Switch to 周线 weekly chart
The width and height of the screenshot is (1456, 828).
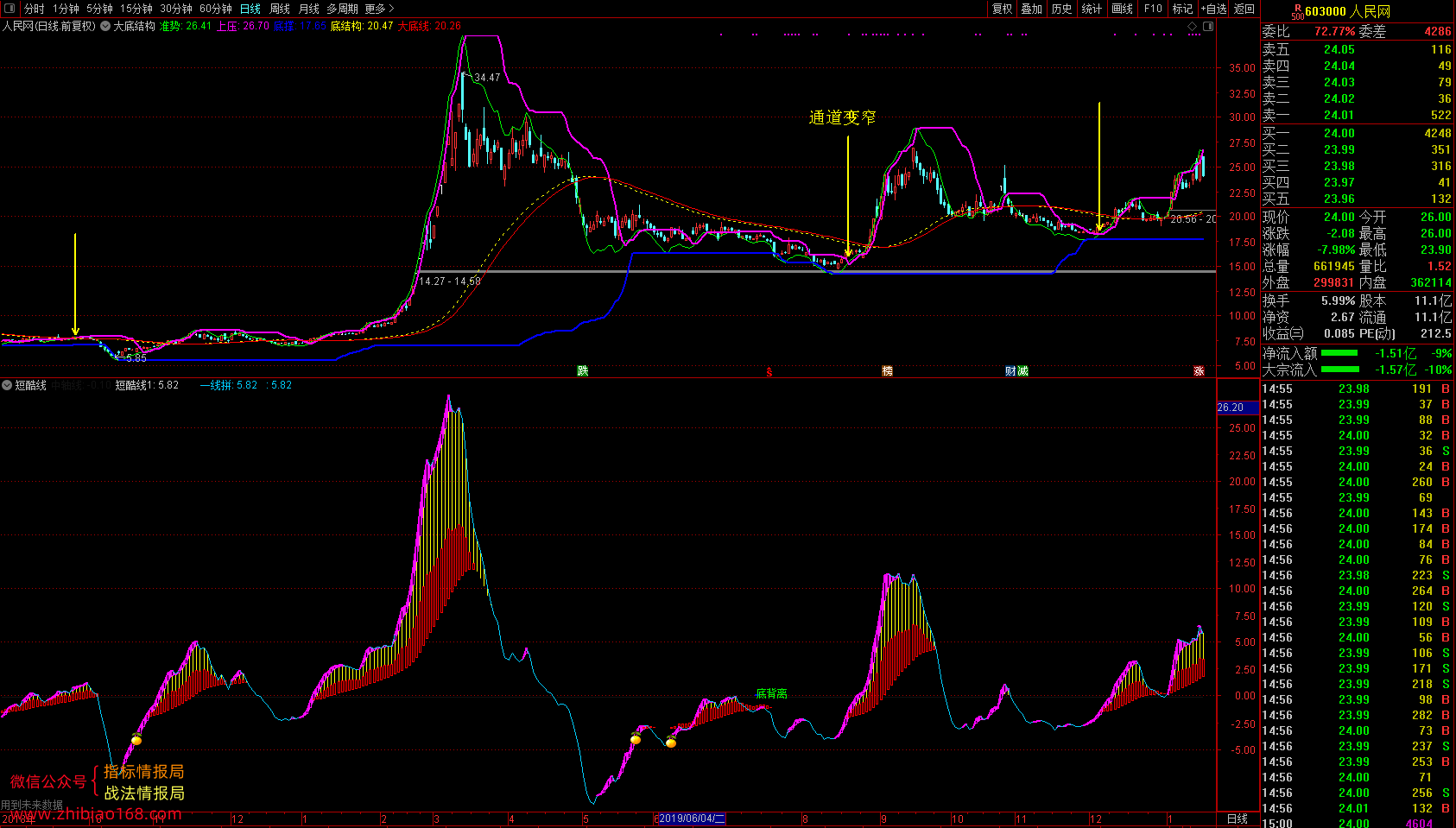[280, 9]
